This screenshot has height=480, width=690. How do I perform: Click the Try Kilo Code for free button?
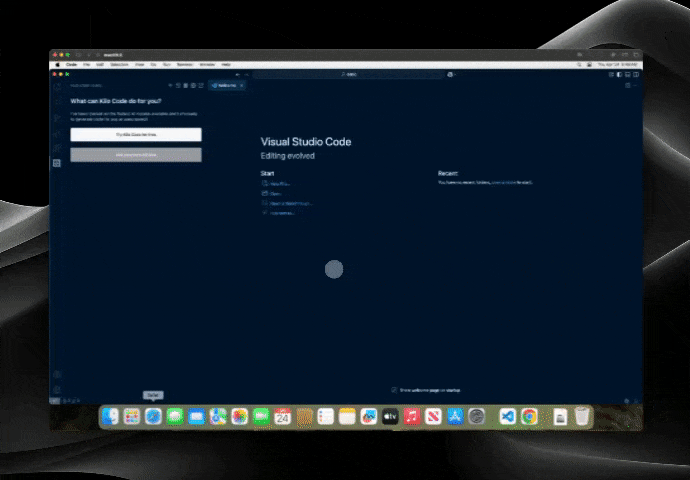coord(136,134)
